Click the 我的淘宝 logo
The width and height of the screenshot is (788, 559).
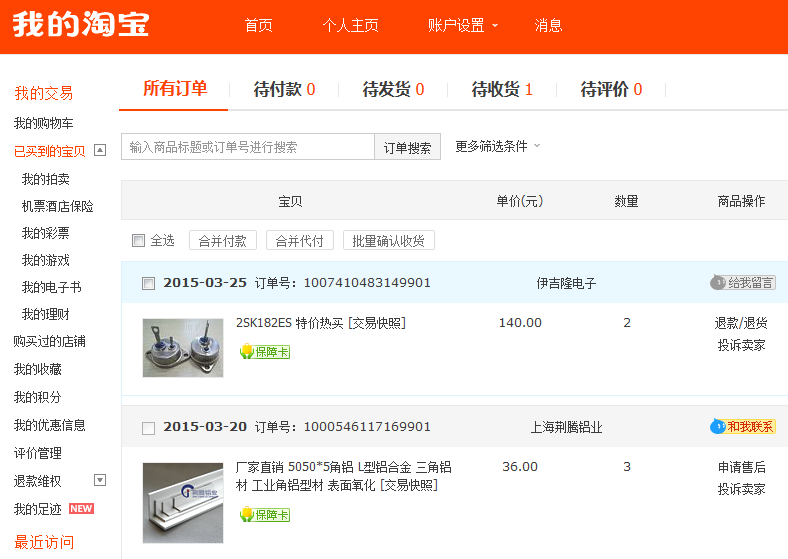click(81, 24)
